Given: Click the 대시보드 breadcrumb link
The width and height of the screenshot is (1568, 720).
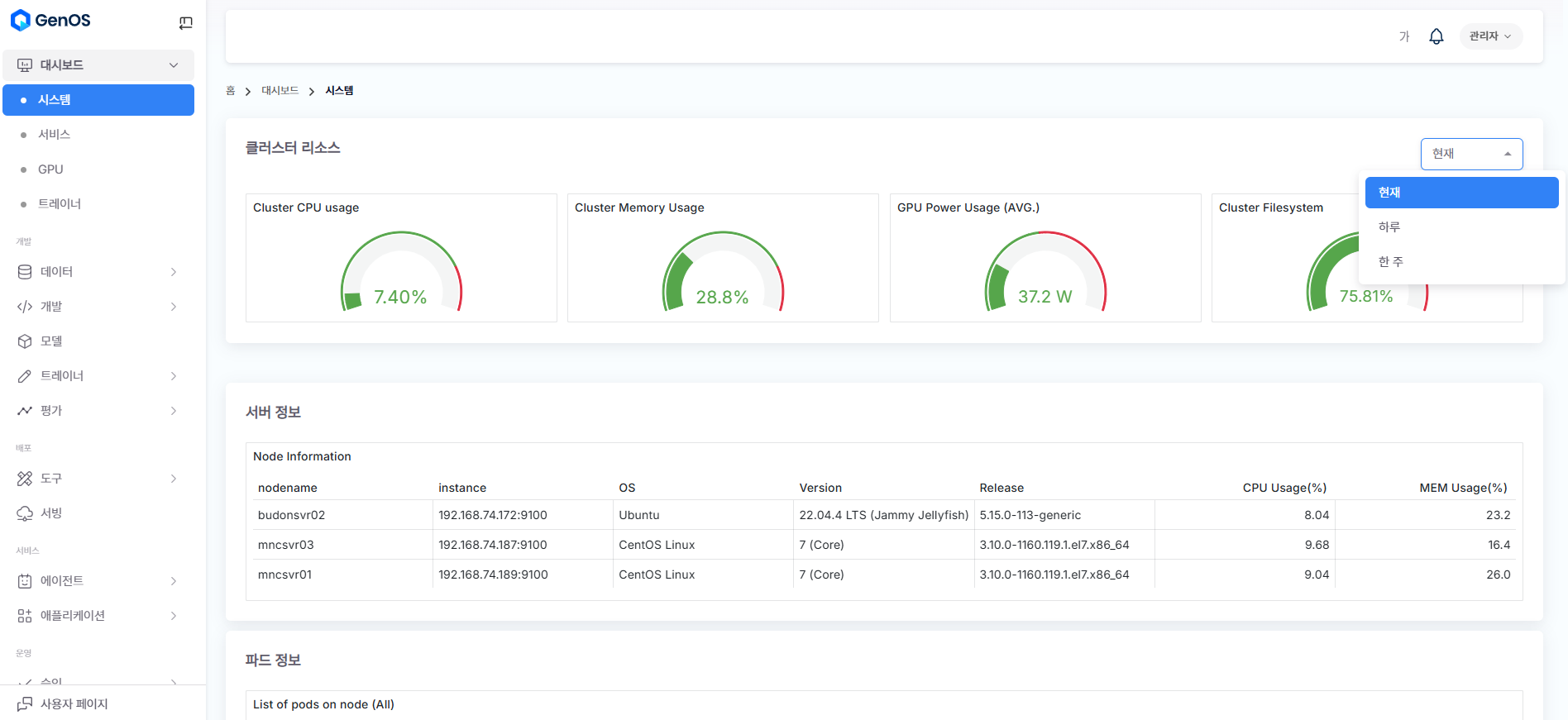Looking at the screenshot, I should [280, 91].
